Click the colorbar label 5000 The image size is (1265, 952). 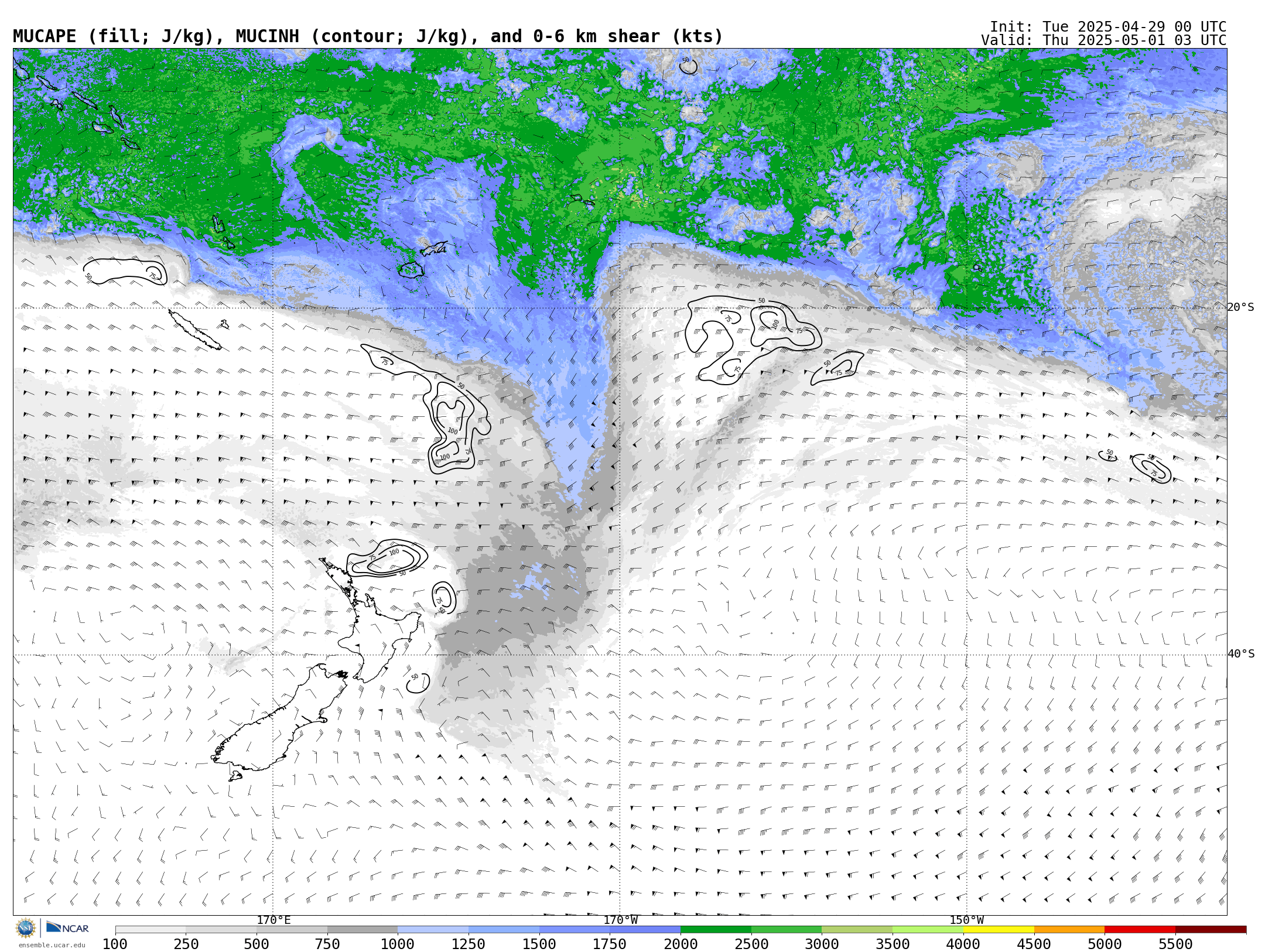pyautogui.click(x=1105, y=944)
